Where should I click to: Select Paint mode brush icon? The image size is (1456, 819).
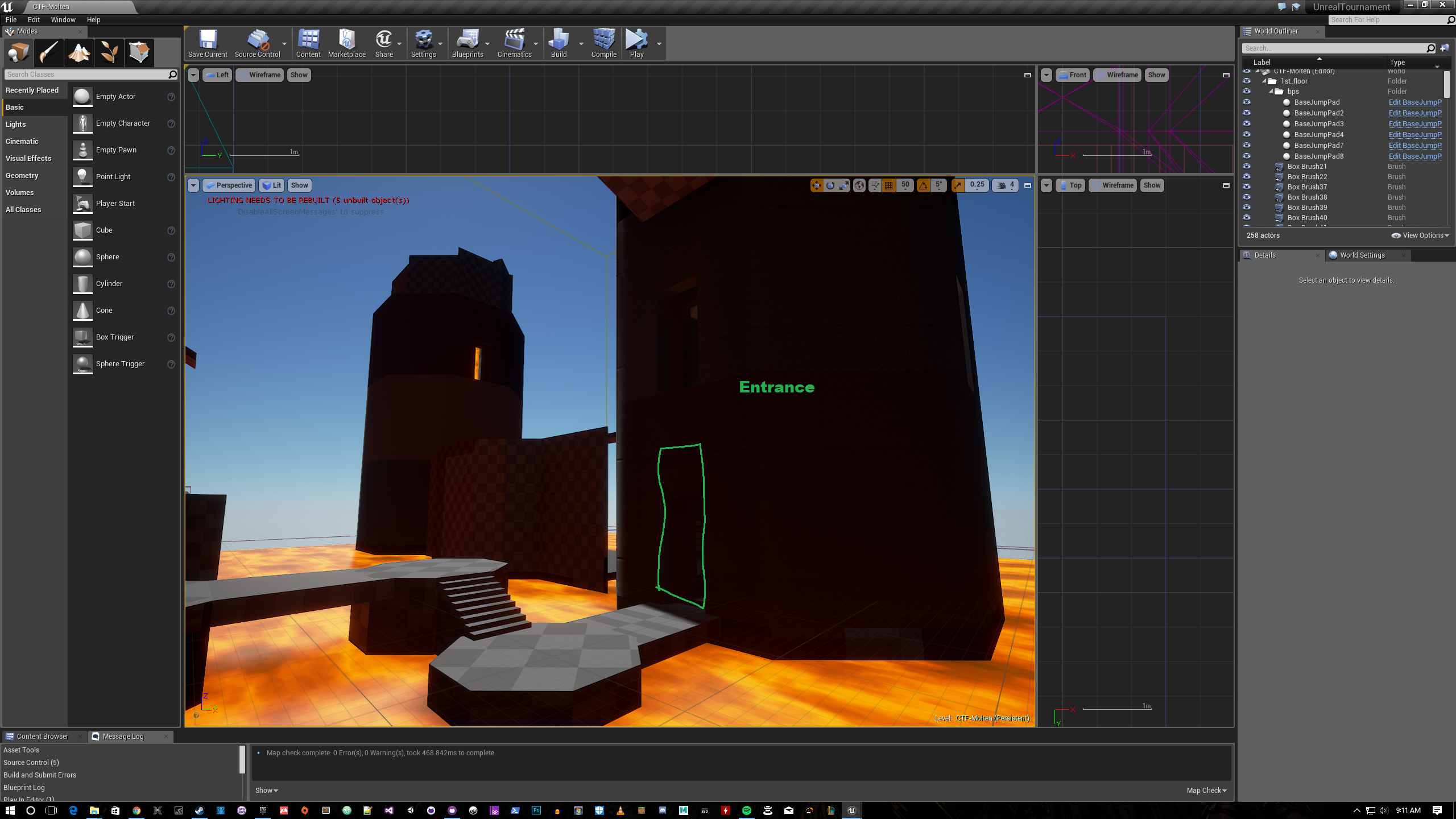click(49, 52)
